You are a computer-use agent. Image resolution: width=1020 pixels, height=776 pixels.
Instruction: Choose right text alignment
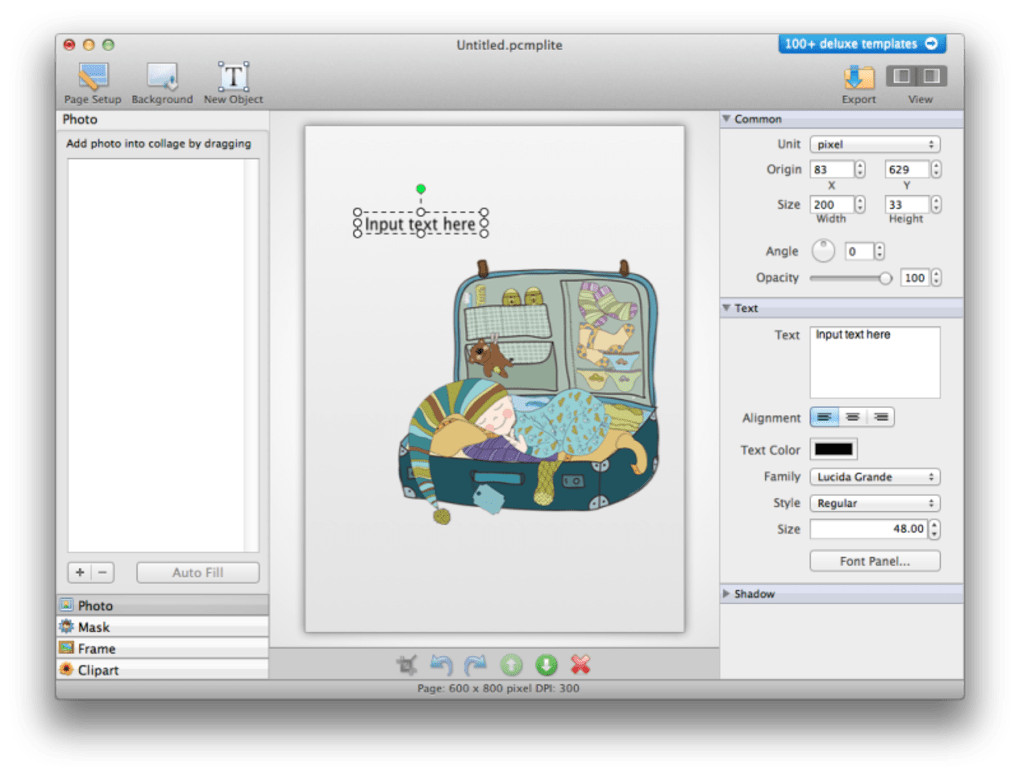pos(880,418)
